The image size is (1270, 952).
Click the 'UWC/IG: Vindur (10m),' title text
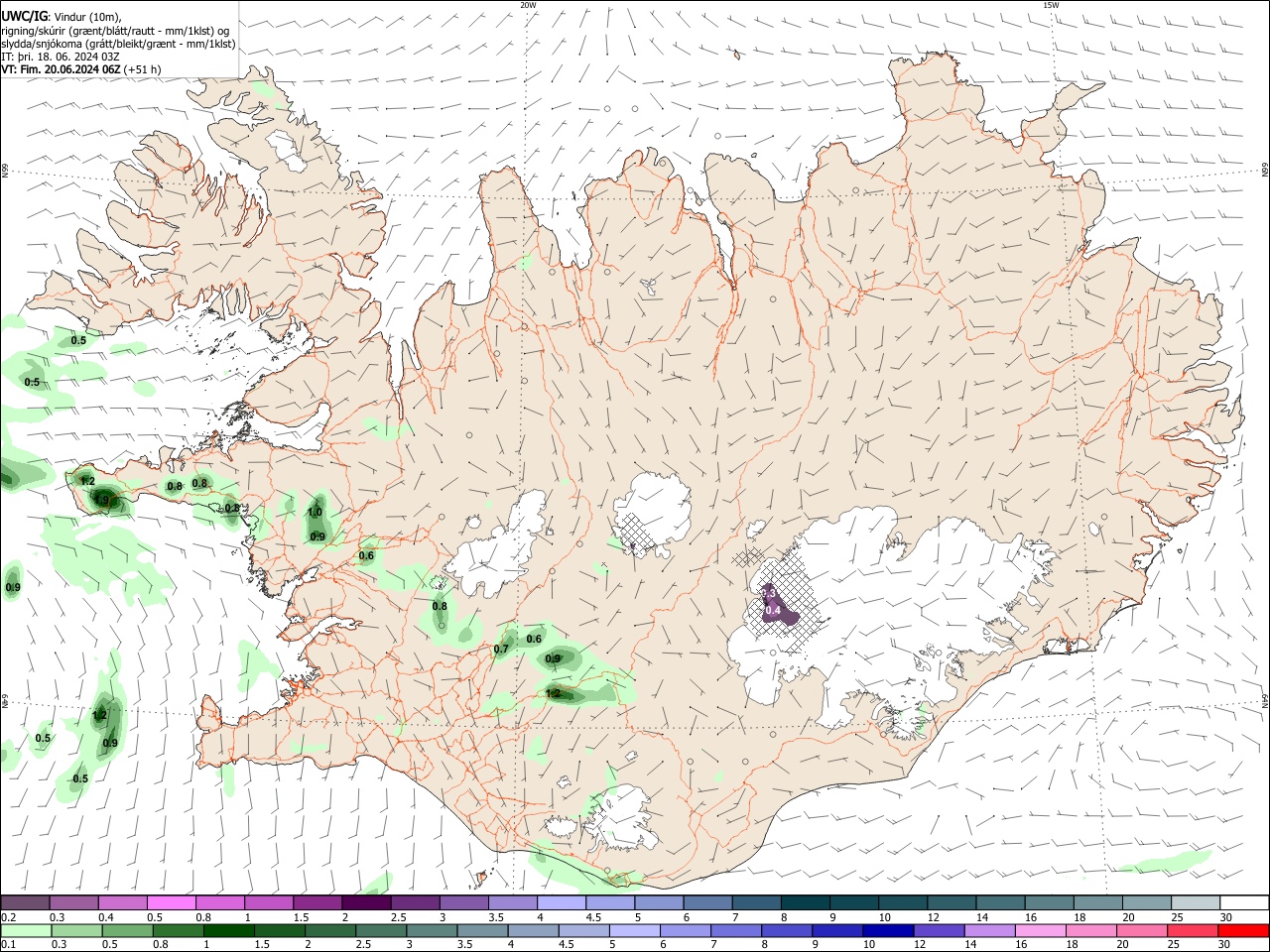pos(62,17)
